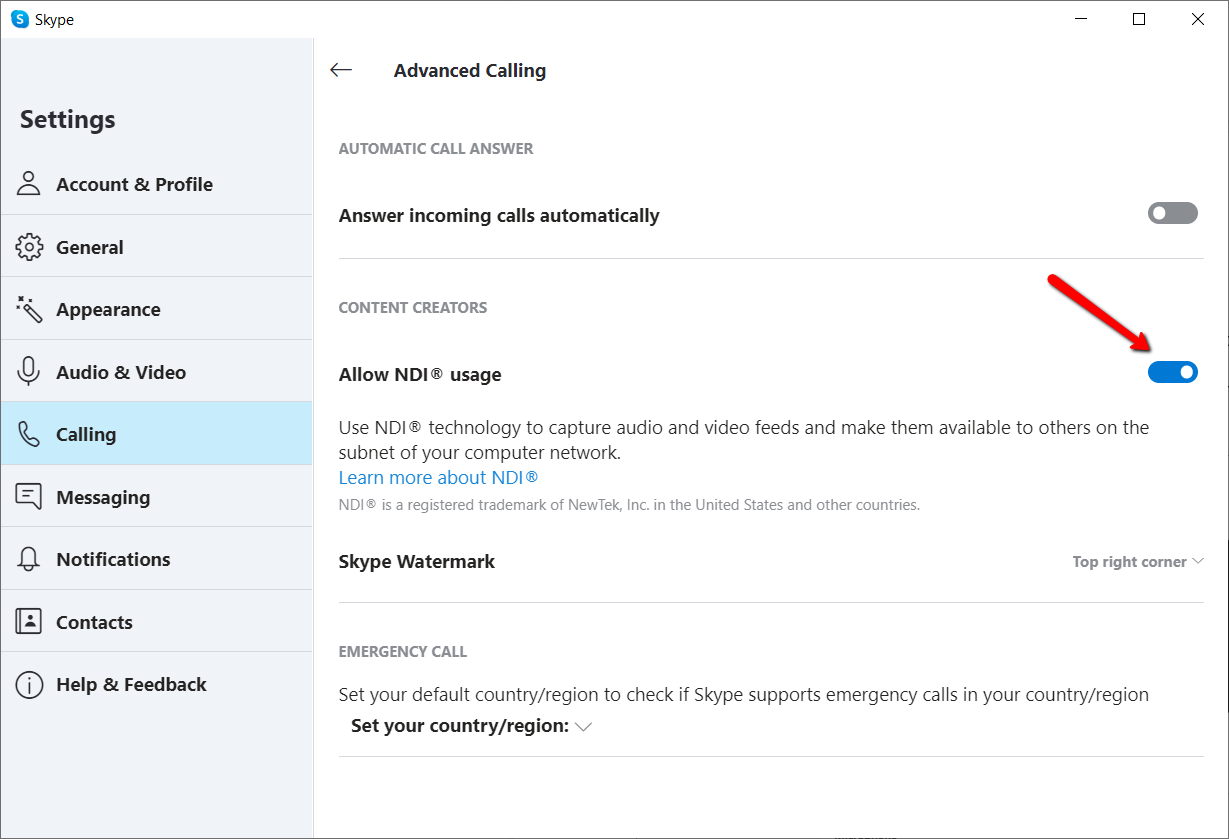Click the Skype Watermark label
This screenshot has width=1229, height=839.
point(417,562)
